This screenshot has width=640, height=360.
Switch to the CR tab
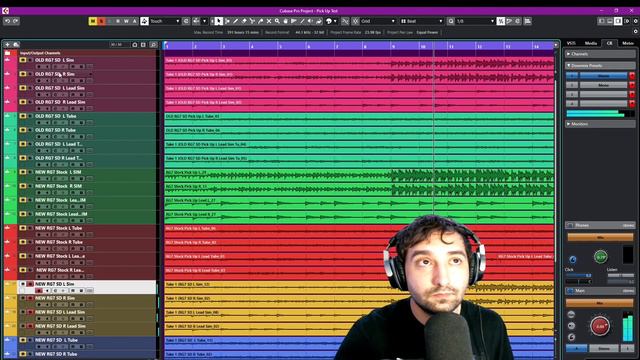click(609, 43)
